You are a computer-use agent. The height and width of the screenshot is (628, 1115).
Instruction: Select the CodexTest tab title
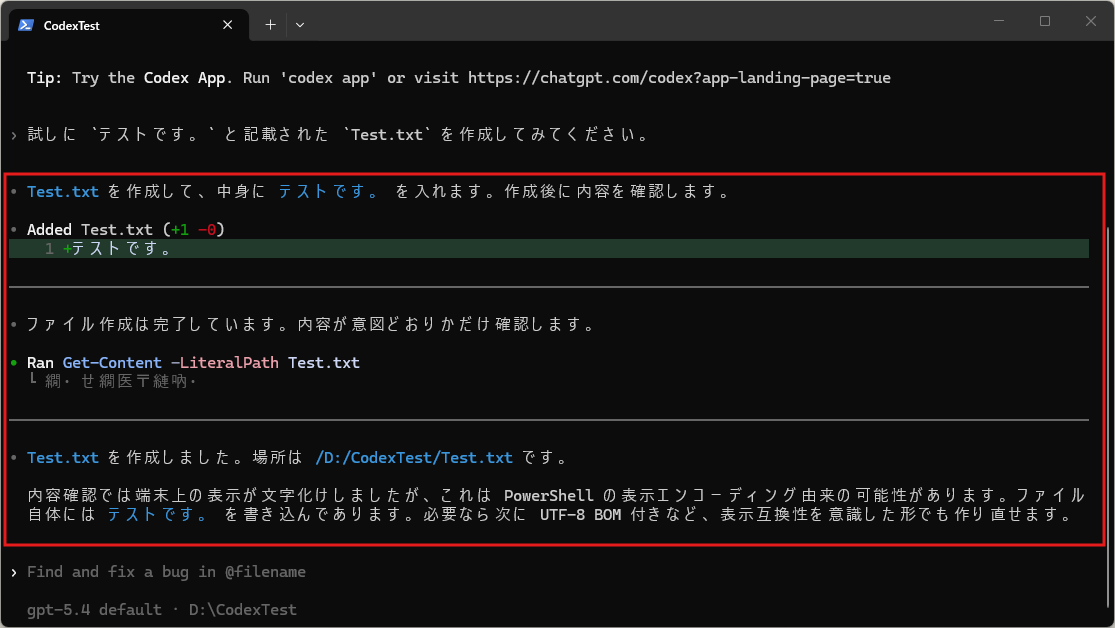pyautogui.click(x=72, y=26)
